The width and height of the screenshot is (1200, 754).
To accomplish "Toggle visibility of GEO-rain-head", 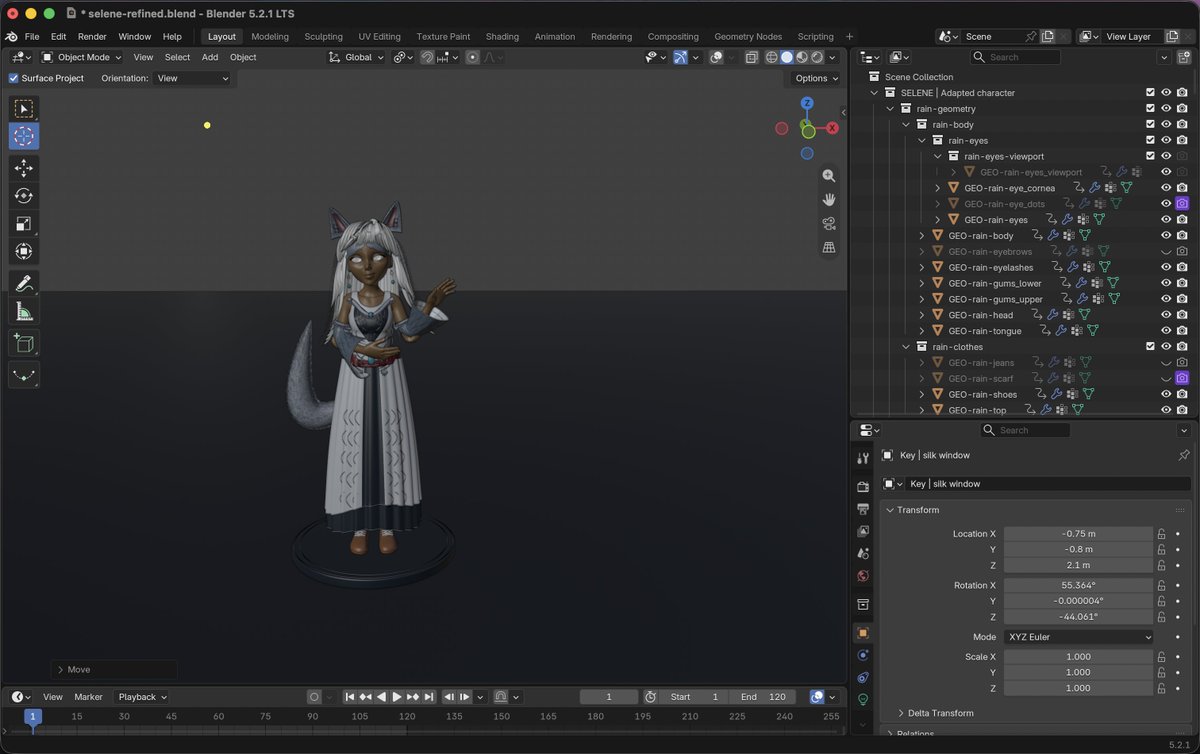I will pos(1166,315).
